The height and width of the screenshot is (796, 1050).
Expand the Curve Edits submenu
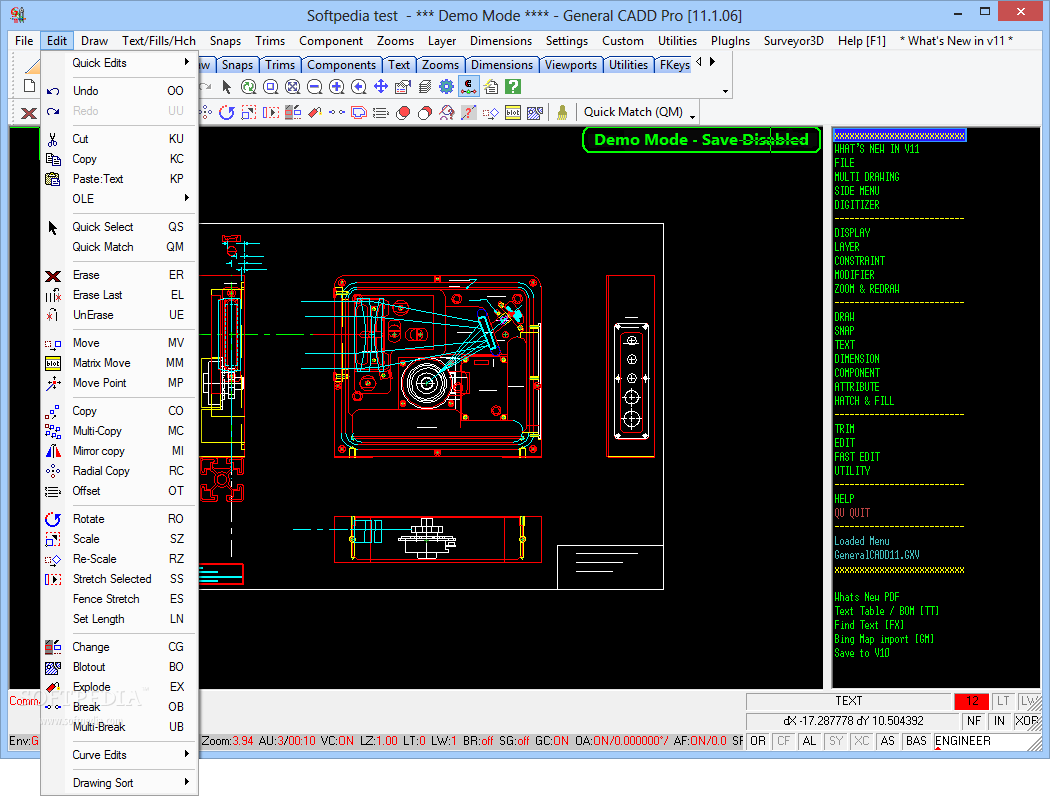coord(119,755)
